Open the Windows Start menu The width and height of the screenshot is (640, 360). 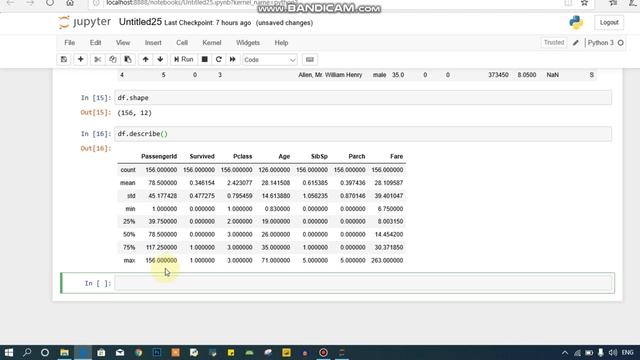tap(9, 352)
